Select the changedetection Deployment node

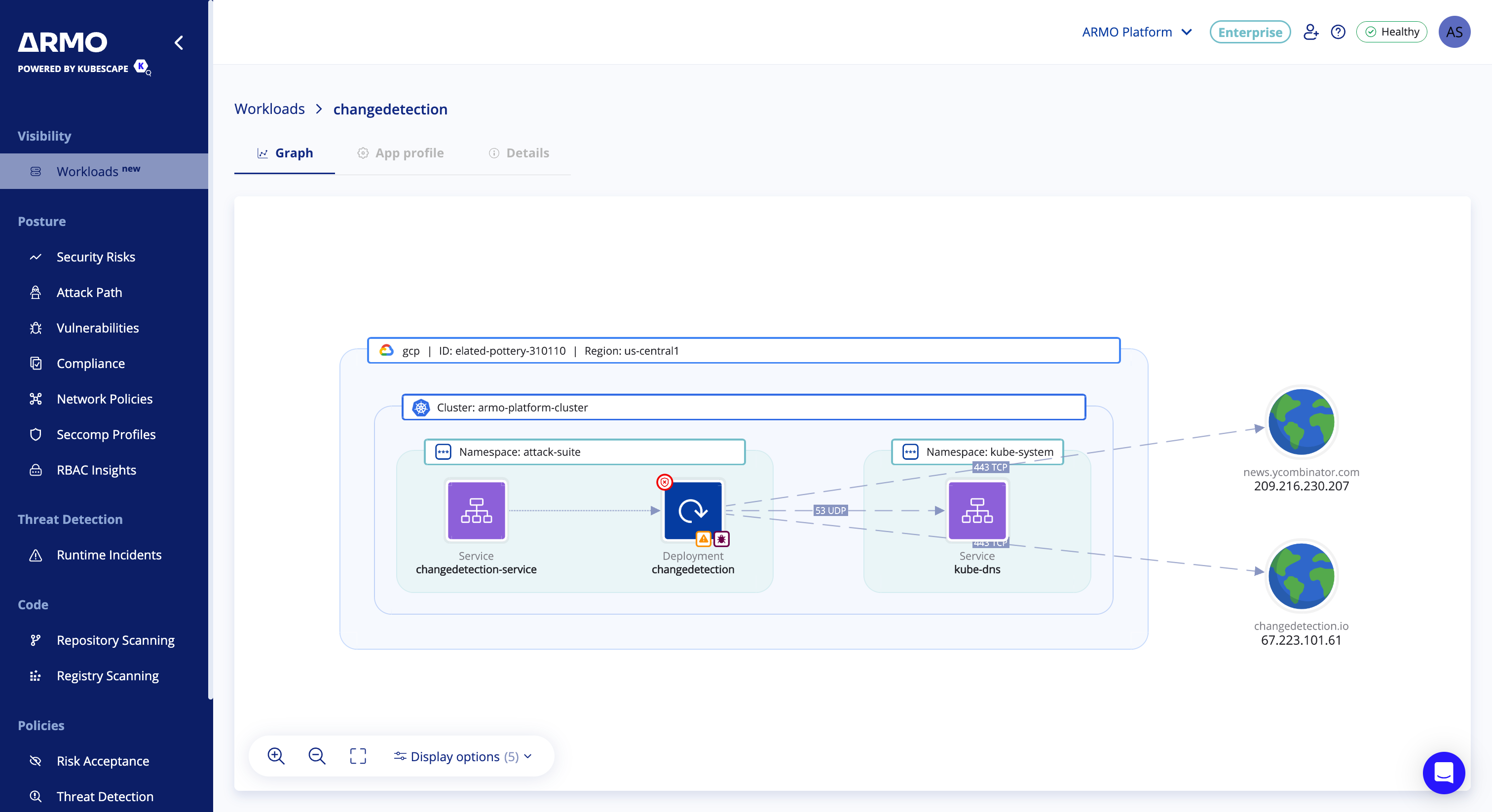(x=693, y=510)
